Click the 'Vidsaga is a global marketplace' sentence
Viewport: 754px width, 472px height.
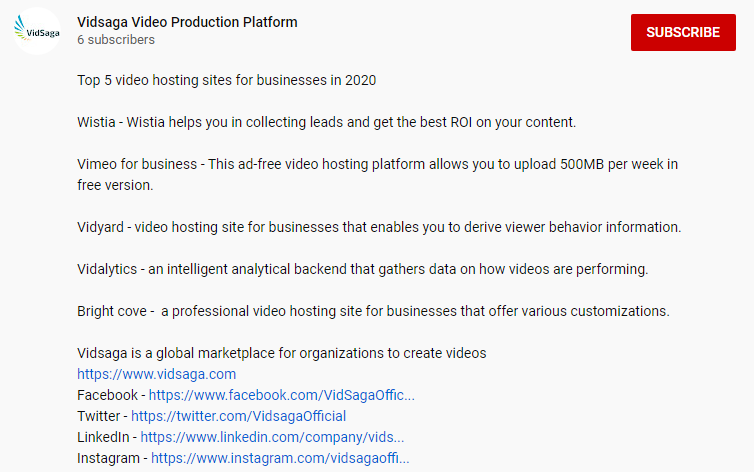click(281, 353)
